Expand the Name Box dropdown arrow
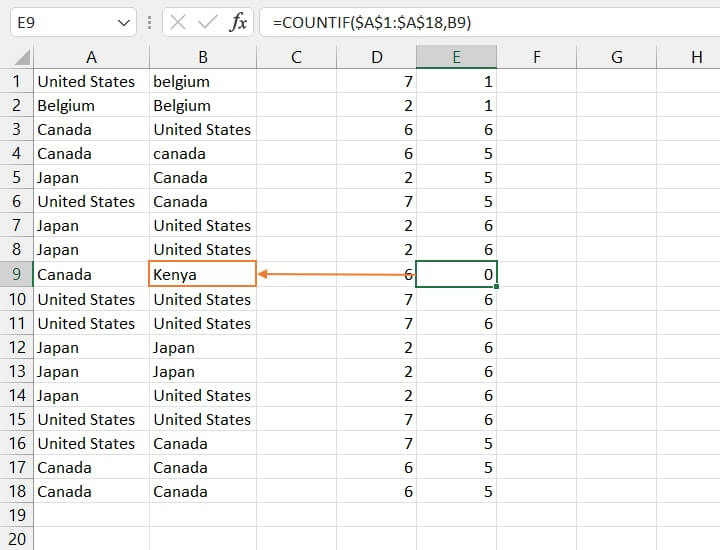The width and height of the screenshot is (720, 550). point(124,22)
